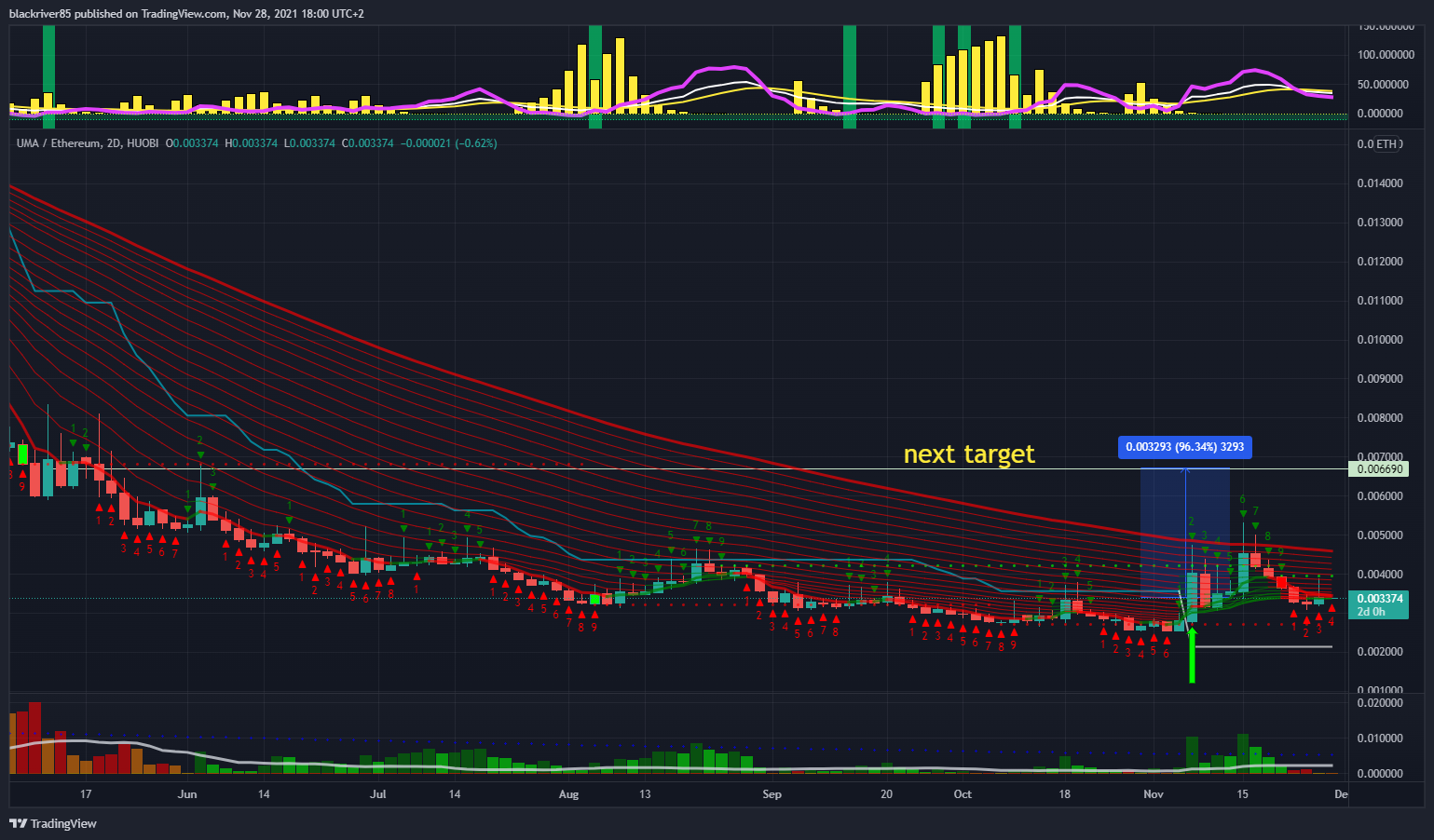Click the 0.008000 price axis label

click(1380, 418)
